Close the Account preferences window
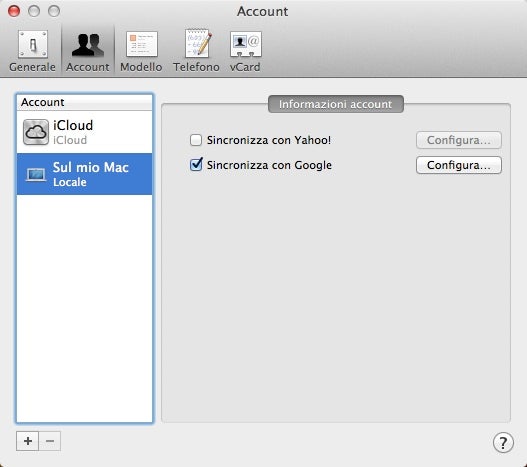Viewport: 527px width, 467px height. point(14,11)
